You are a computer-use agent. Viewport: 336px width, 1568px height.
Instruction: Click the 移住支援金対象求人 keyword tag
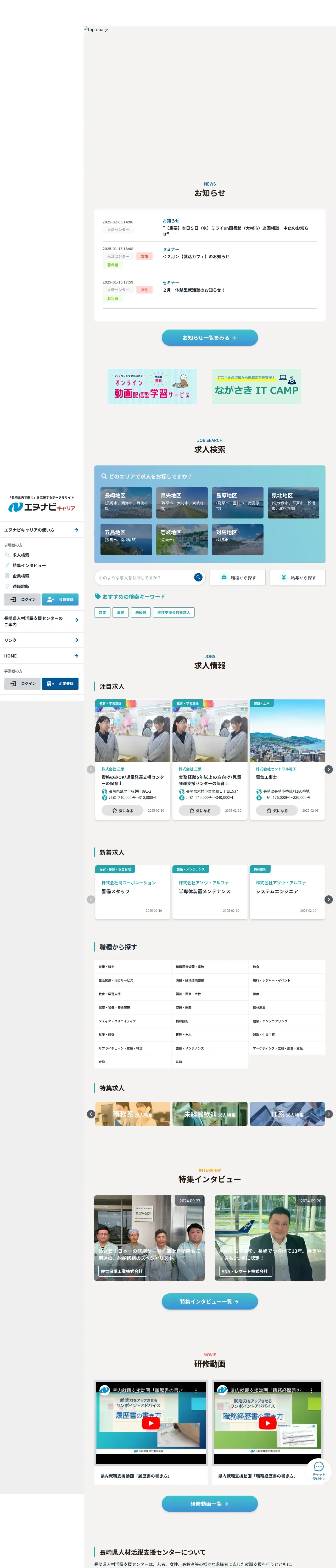coord(174,612)
